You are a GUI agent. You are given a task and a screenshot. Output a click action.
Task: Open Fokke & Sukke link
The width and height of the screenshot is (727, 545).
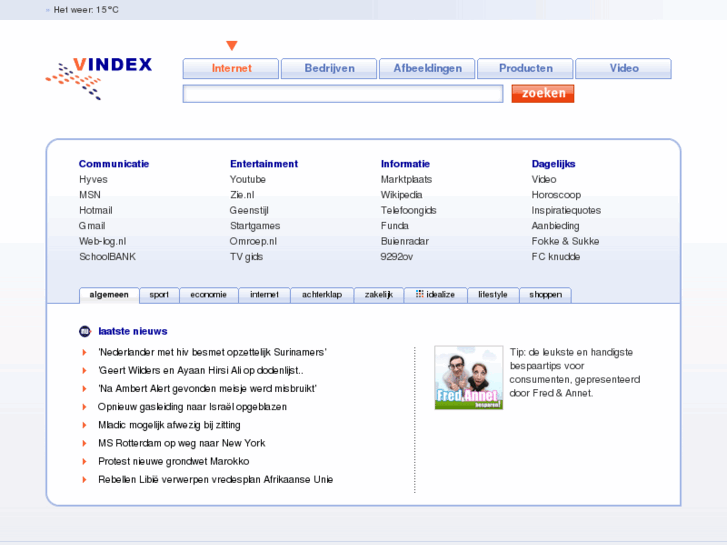point(565,242)
